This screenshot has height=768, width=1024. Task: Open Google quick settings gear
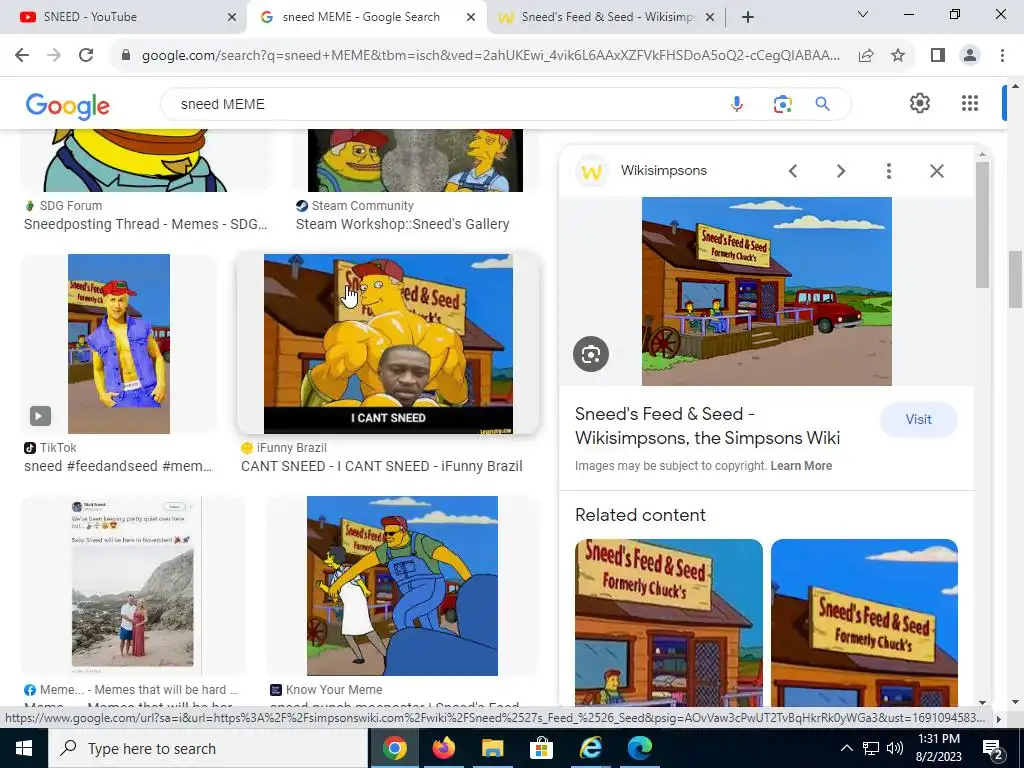click(920, 103)
